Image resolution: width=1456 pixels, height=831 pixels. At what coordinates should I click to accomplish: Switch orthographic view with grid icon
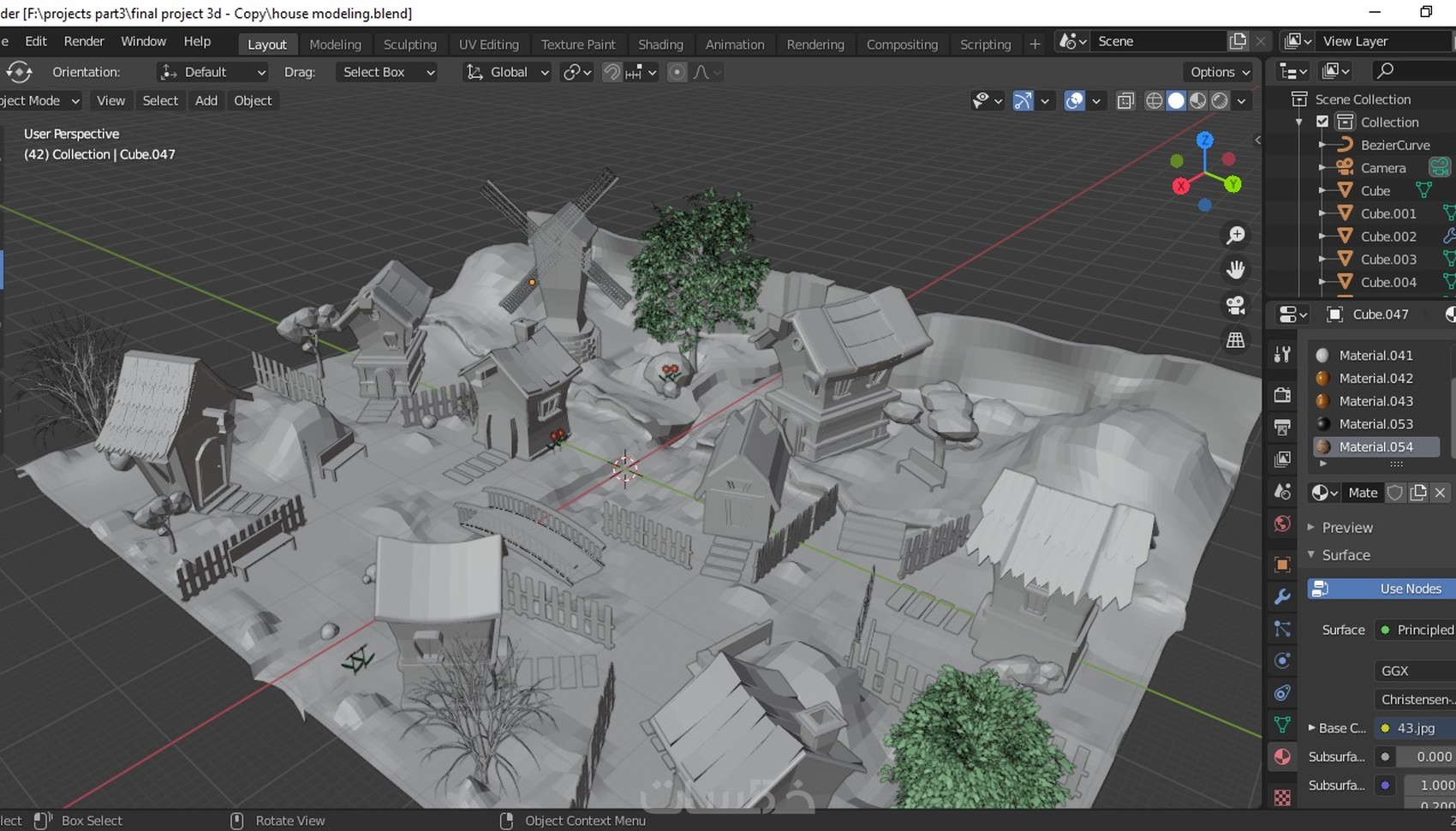1235,340
